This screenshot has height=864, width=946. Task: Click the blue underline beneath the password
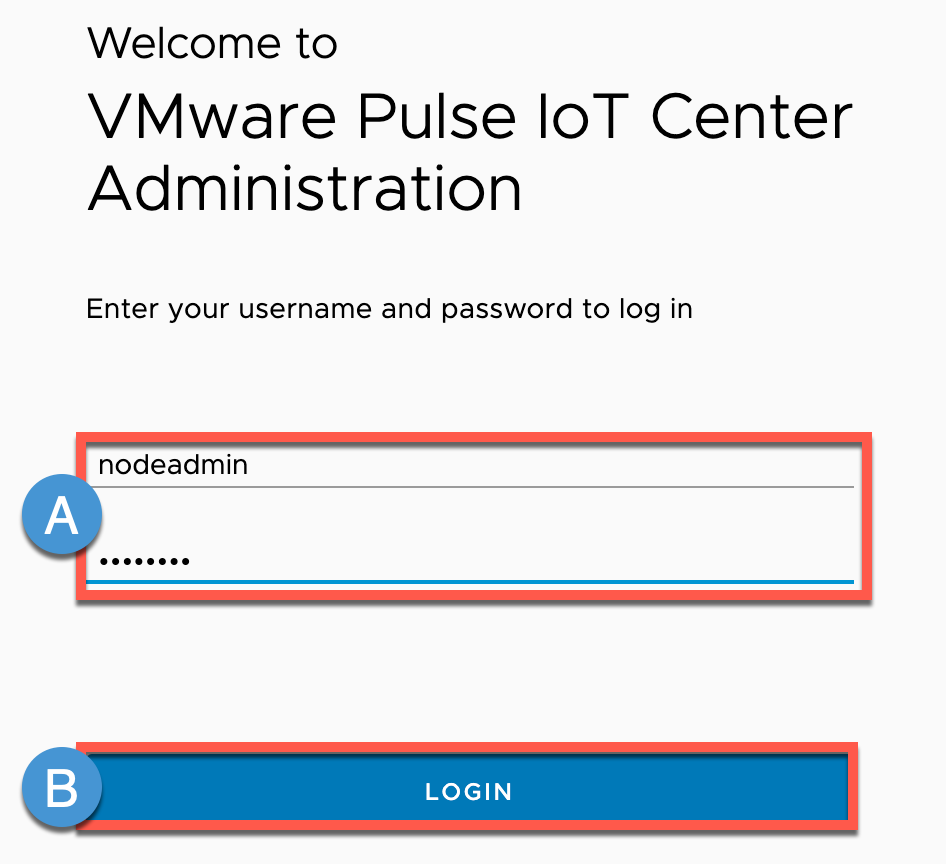pyautogui.click(x=470, y=581)
